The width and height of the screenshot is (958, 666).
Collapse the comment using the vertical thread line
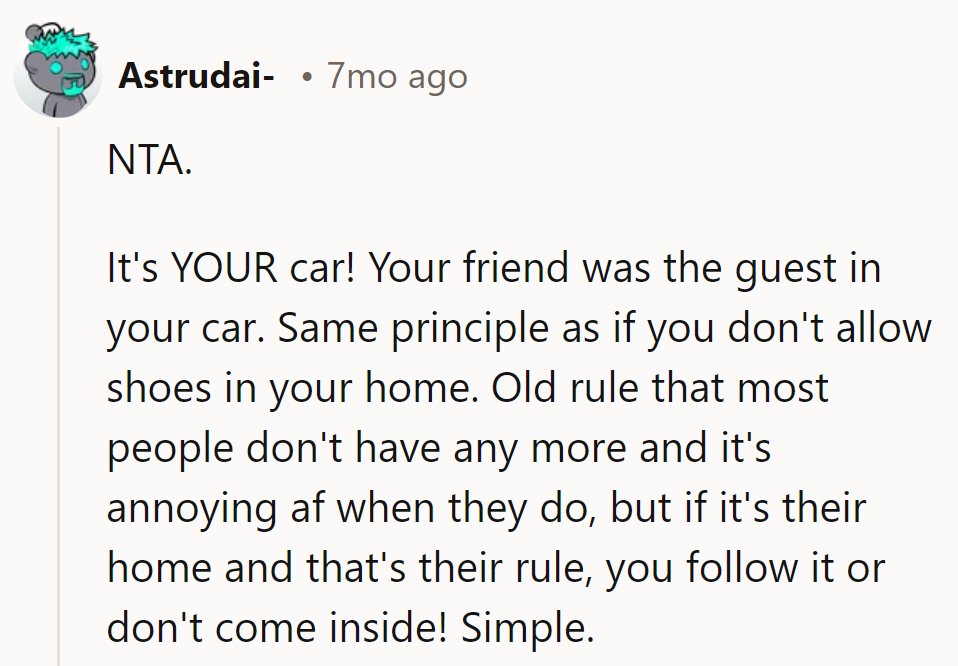click(60, 400)
